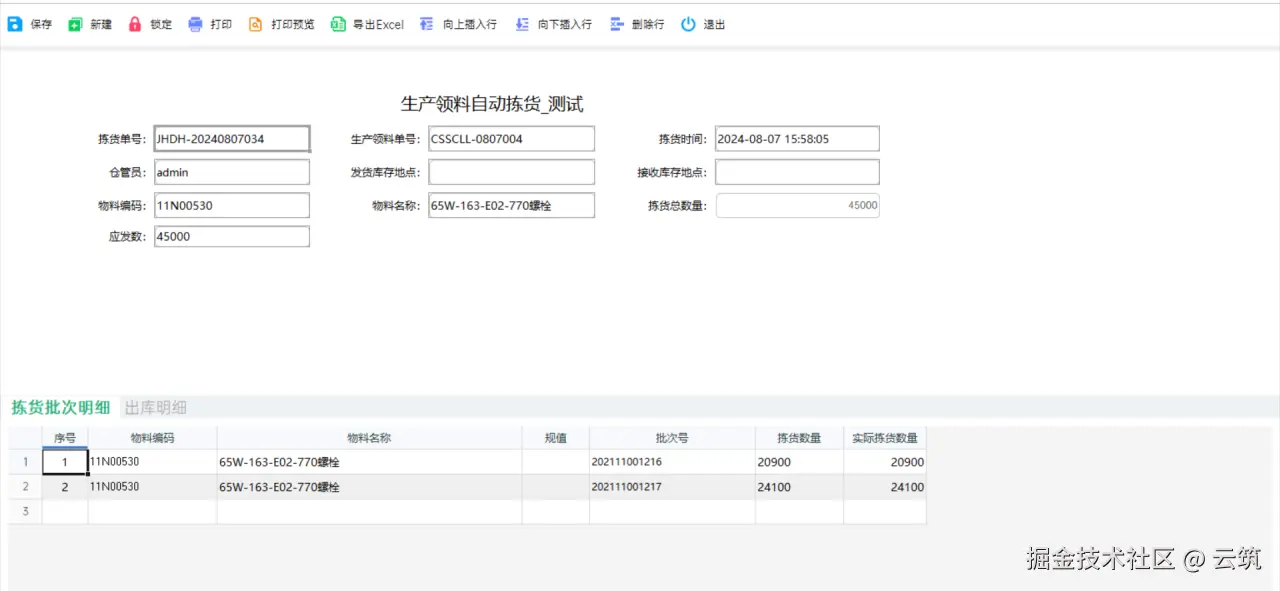Click row header number 3

(25, 511)
